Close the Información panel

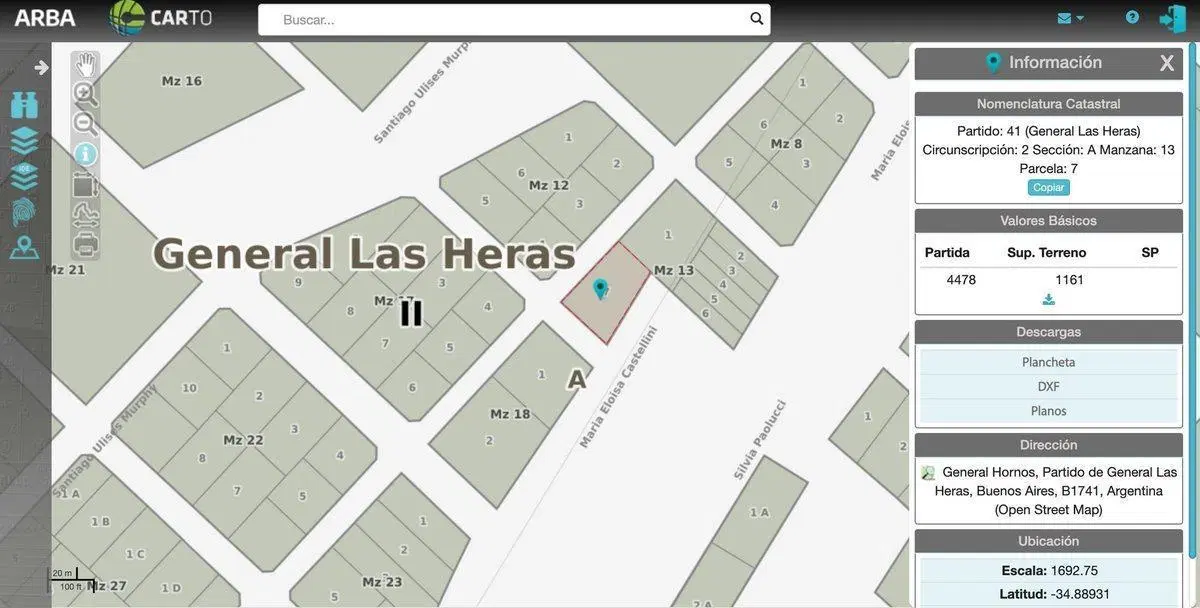[x=1166, y=63]
